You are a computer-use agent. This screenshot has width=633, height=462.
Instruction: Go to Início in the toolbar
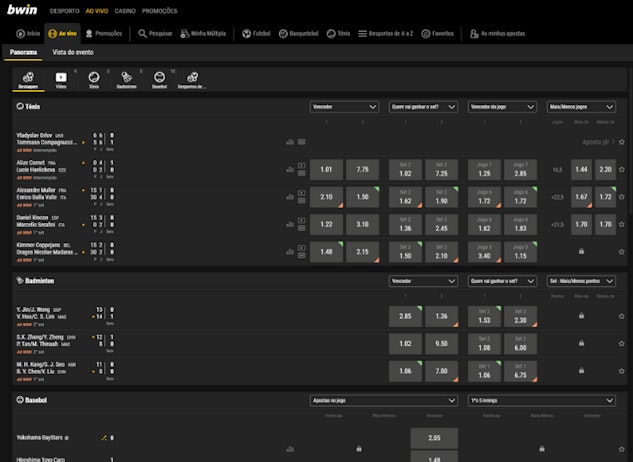(28, 34)
